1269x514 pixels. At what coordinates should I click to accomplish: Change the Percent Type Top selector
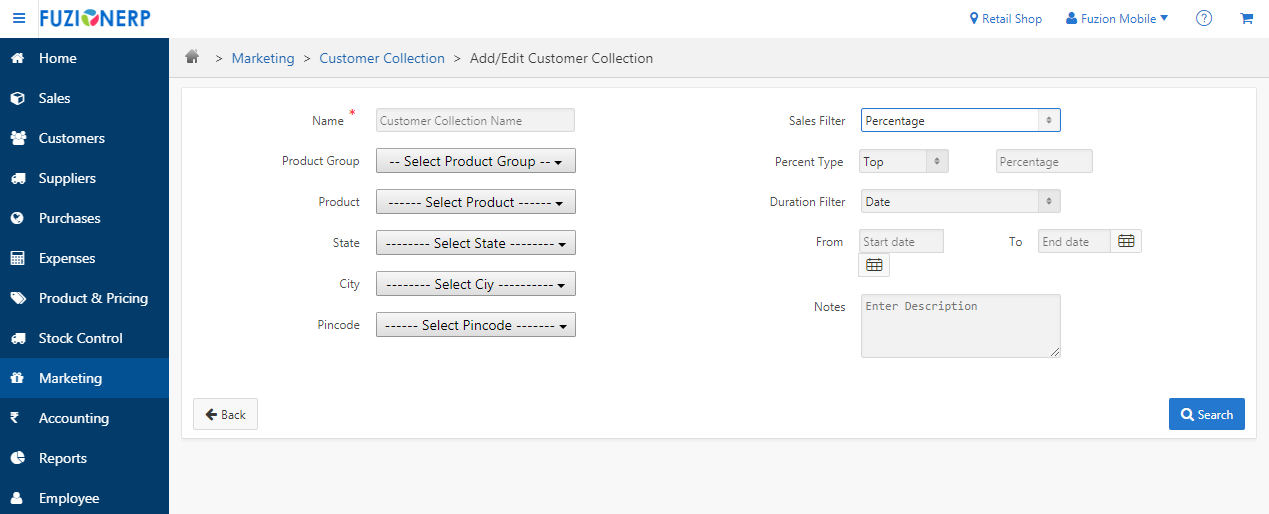coord(904,161)
